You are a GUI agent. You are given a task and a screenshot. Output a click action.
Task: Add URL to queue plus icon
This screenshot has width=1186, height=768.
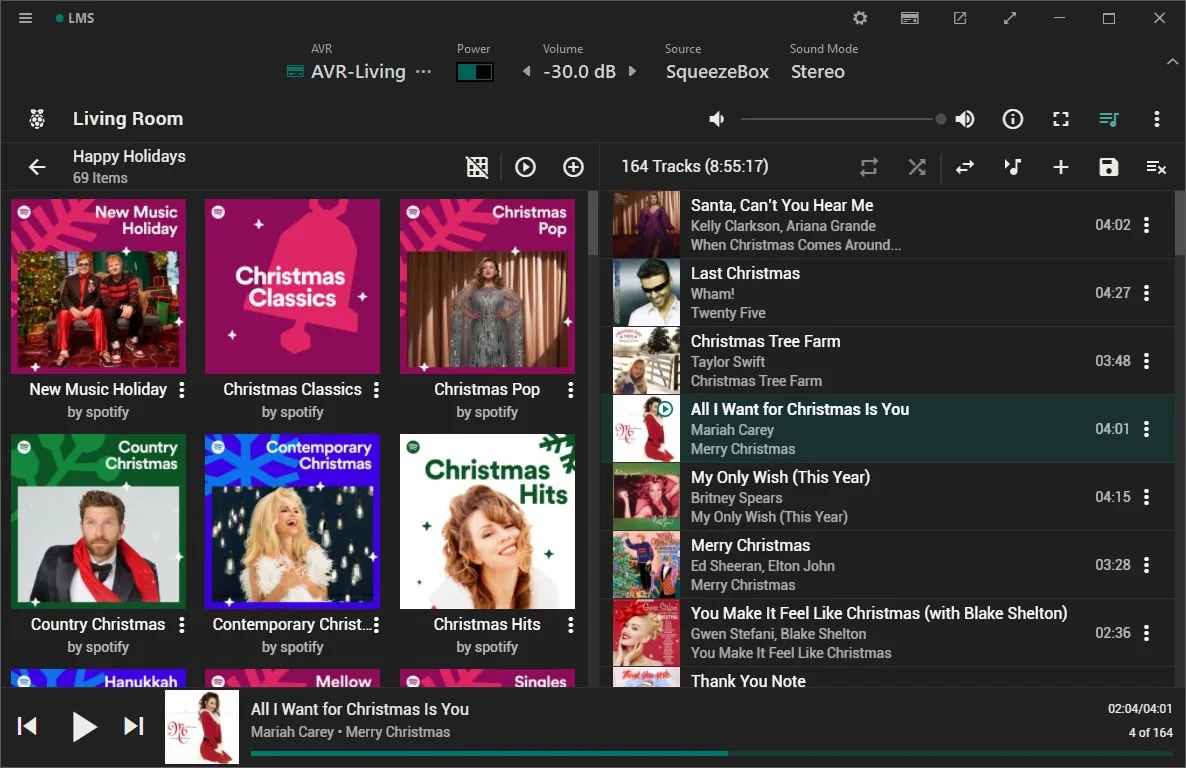click(1060, 167)
